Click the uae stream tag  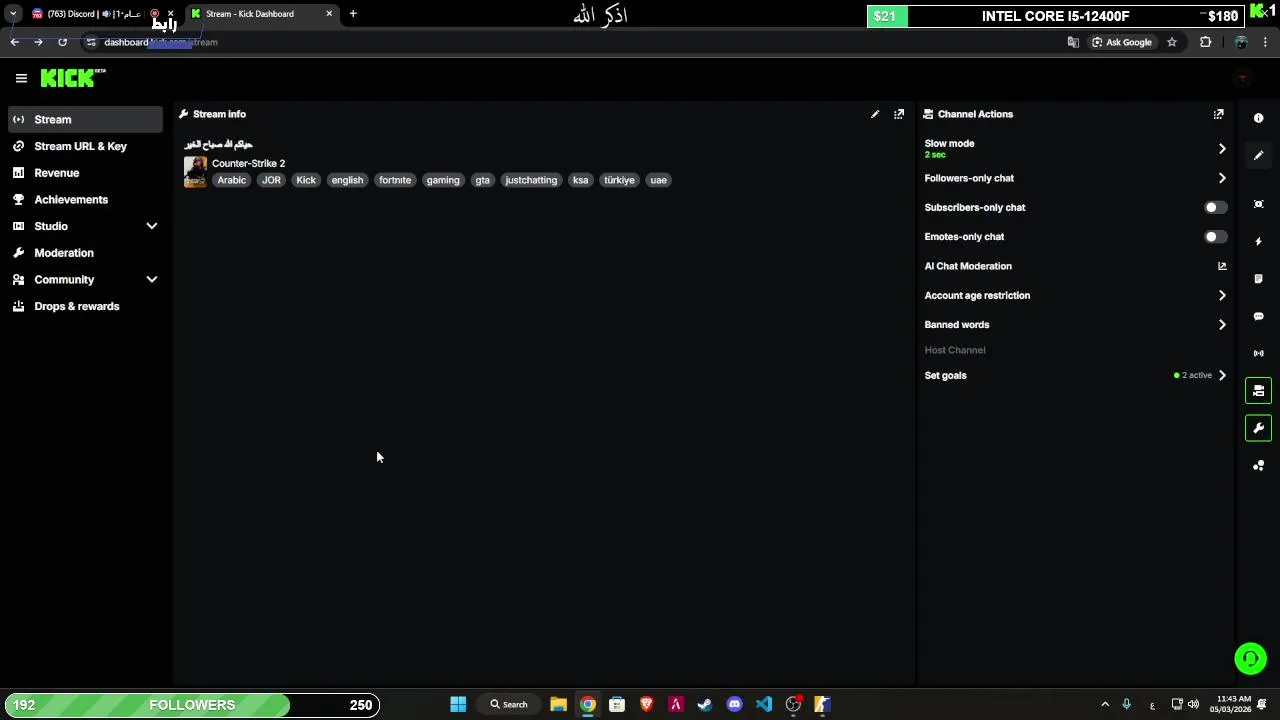[x=658, y=180]
